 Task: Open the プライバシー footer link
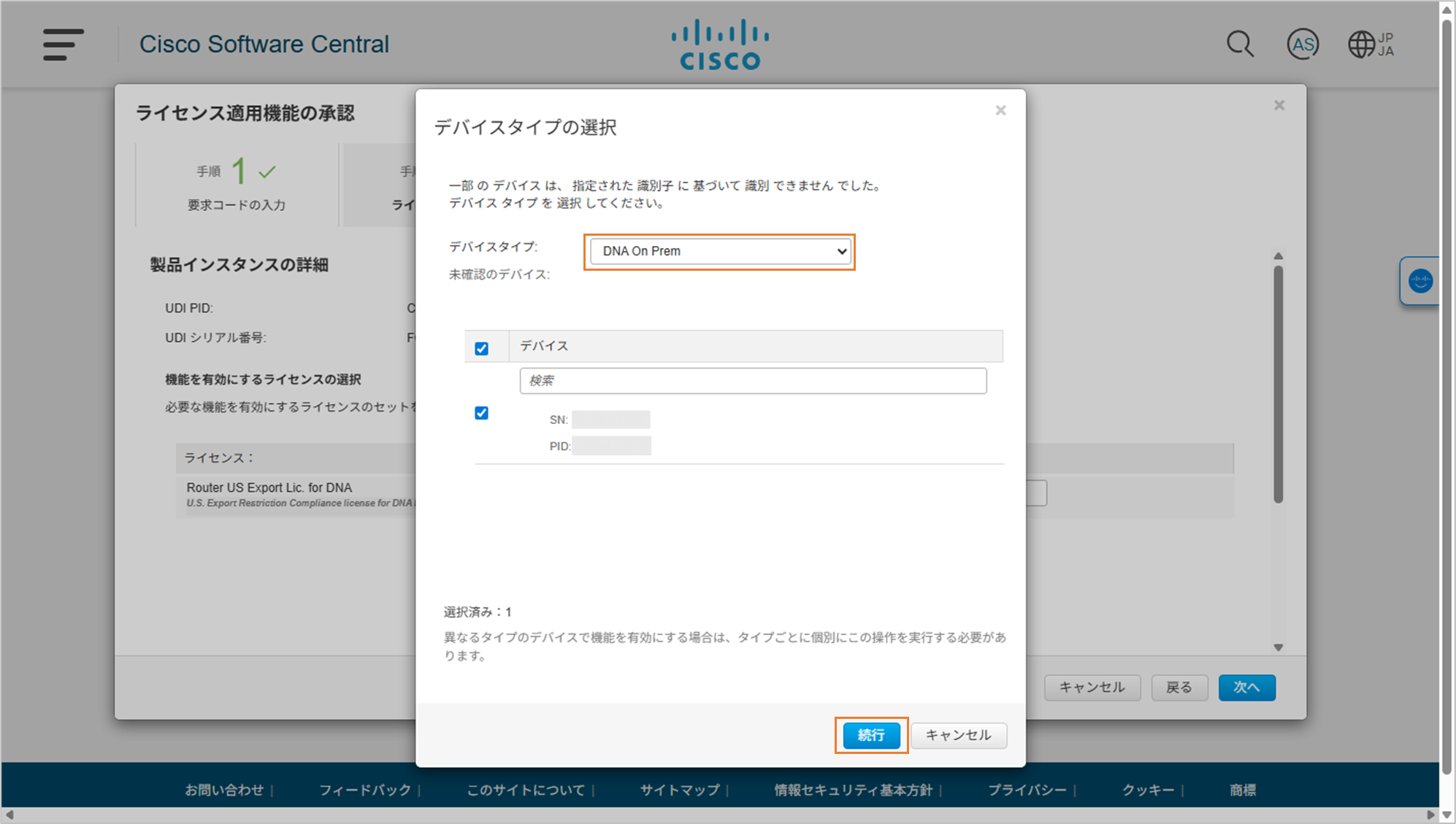1027,790
